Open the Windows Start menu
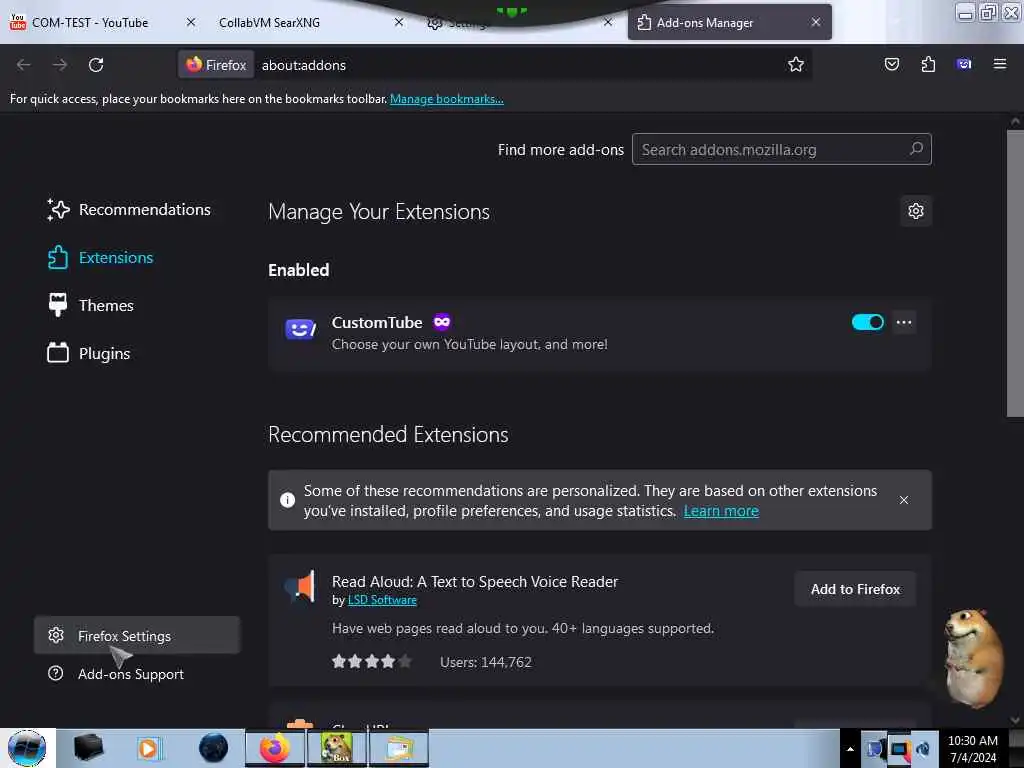1024x768 pixels. click(x=27, y=748)
